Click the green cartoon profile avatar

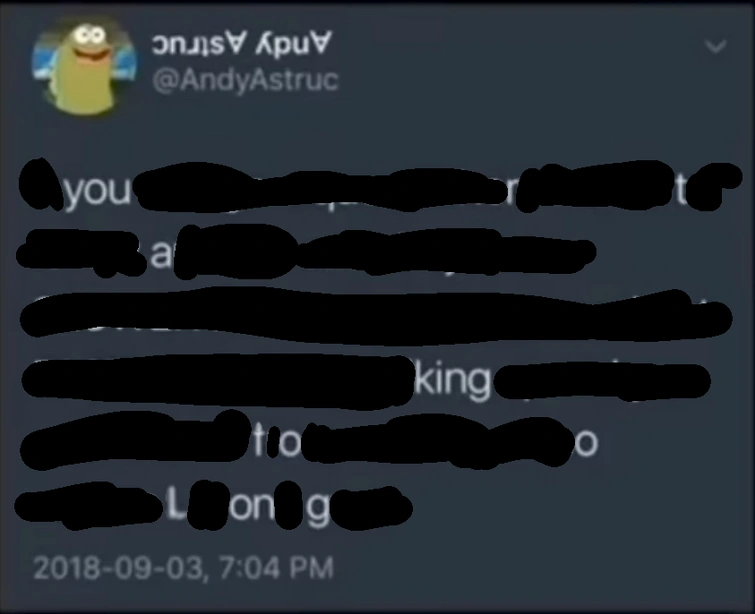point(86,66)
